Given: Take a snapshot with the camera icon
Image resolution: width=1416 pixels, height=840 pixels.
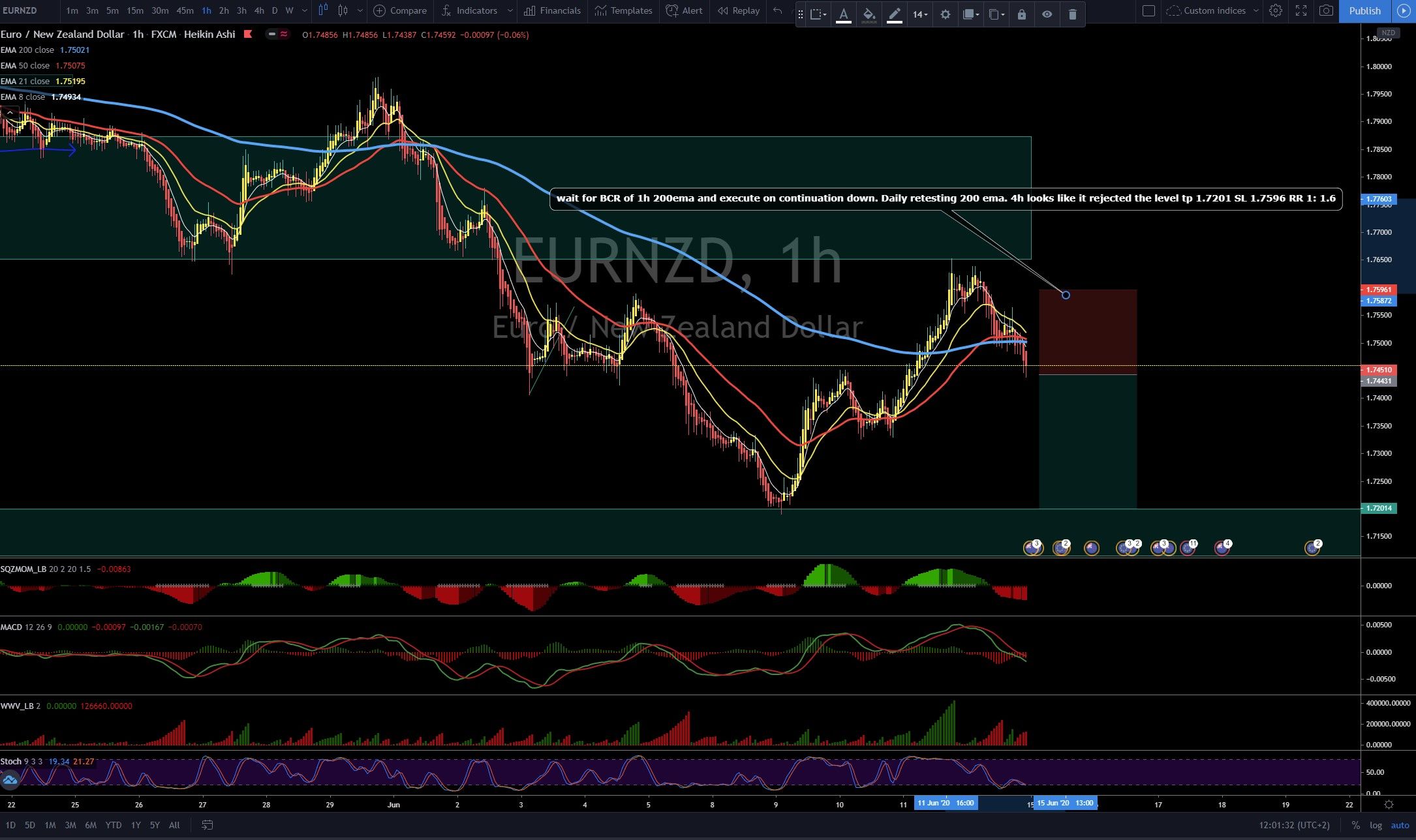Looking at the screenshot, I should [1325, 10].
